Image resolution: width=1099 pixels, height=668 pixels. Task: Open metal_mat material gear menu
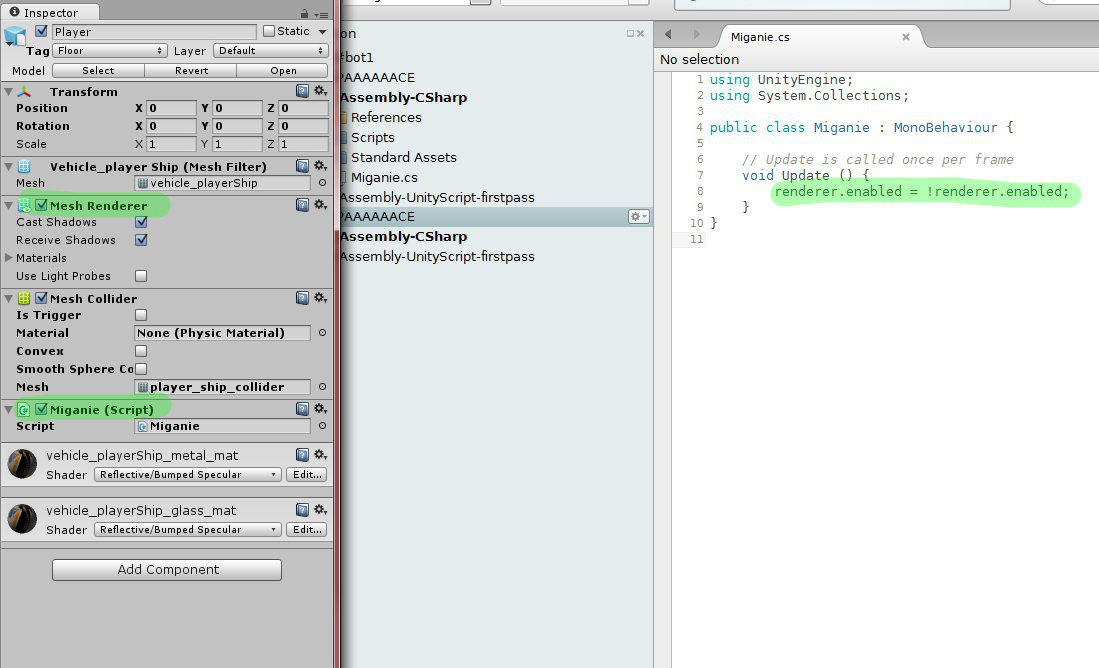tap(320, 455)
